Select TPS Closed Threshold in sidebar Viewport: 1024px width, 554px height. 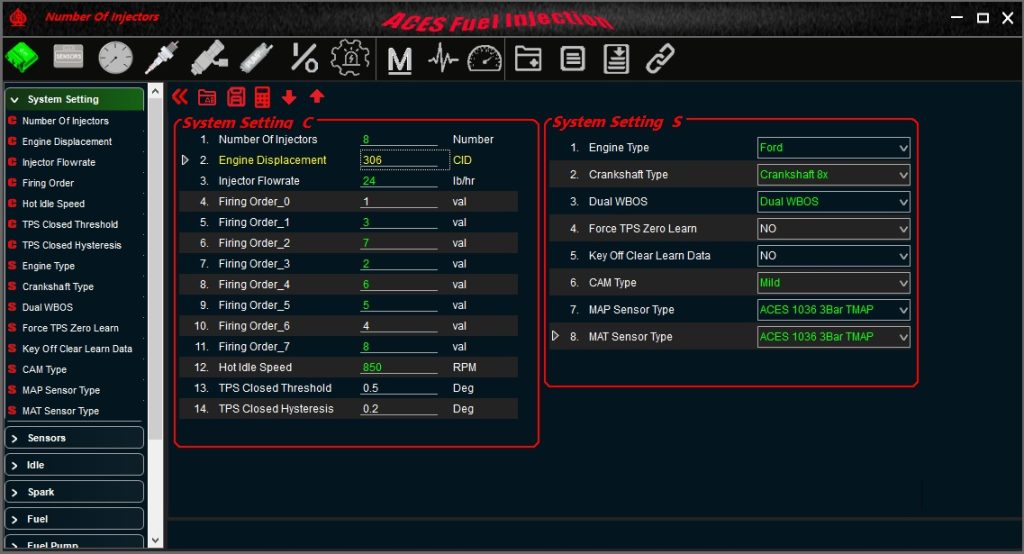(x=70, y=224)
